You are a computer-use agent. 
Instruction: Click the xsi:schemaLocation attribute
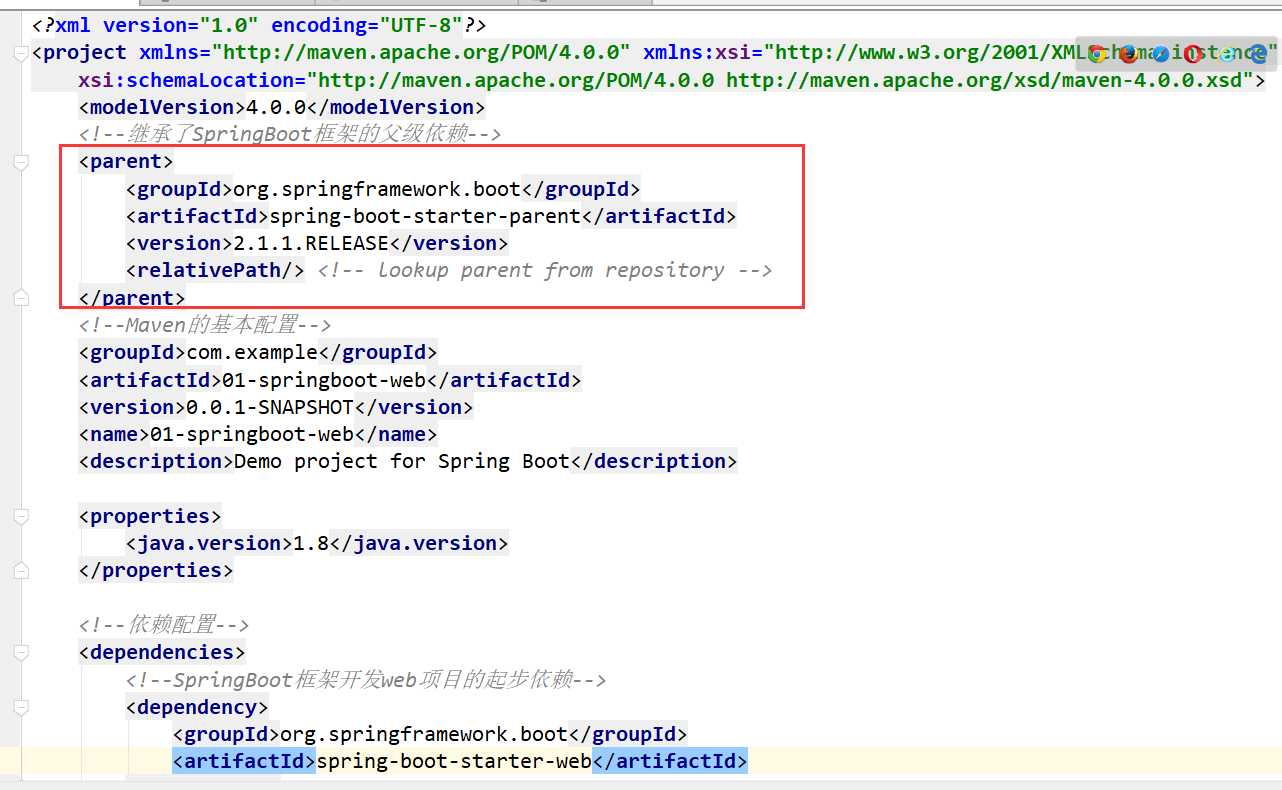[x=672, y=80]
